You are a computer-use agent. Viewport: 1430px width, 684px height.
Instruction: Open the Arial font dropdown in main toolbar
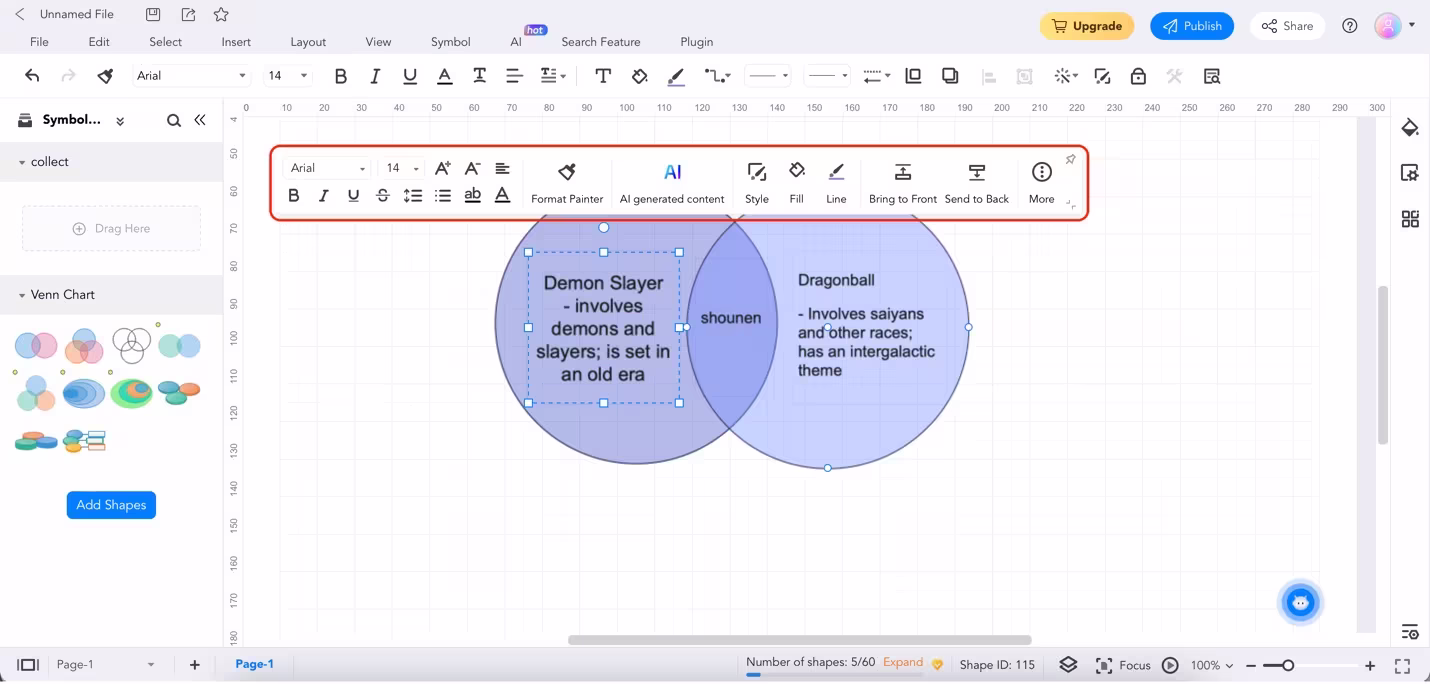(192, 76)
